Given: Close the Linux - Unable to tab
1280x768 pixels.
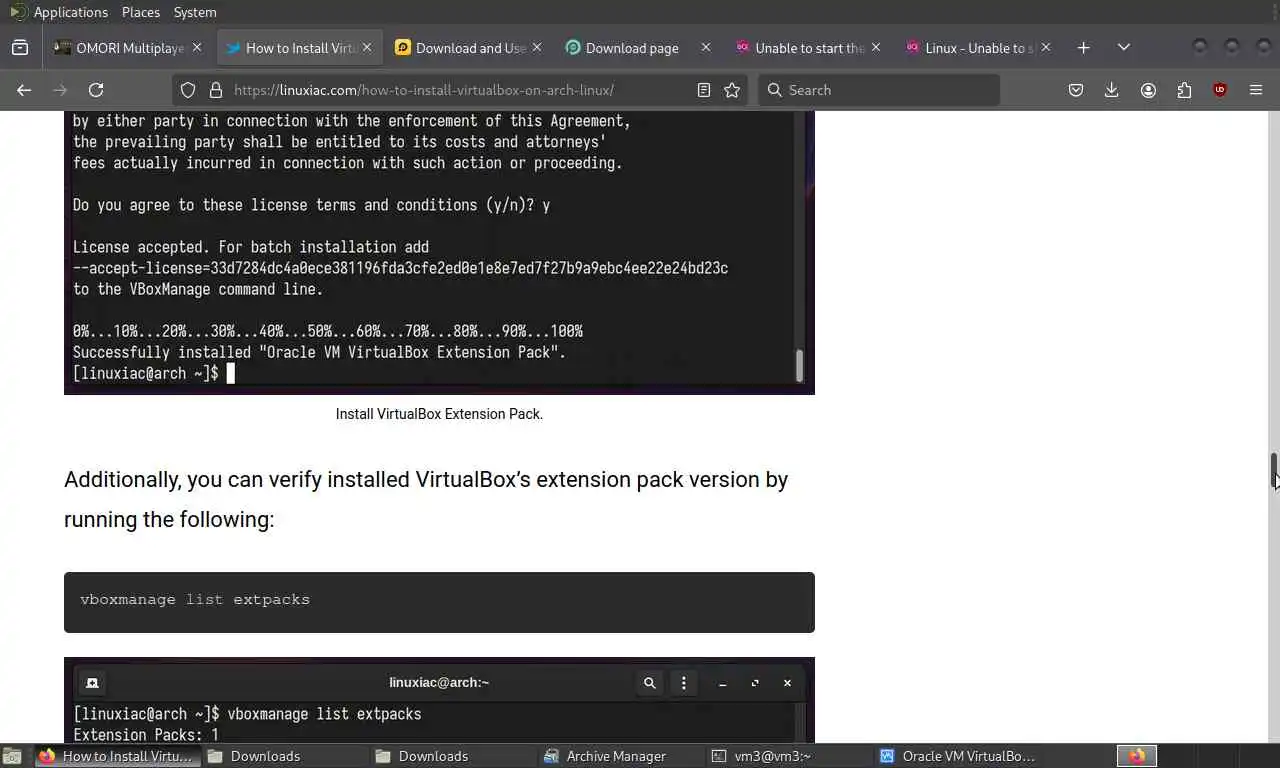Looking at the screenshot, I should coord(1046,47).
